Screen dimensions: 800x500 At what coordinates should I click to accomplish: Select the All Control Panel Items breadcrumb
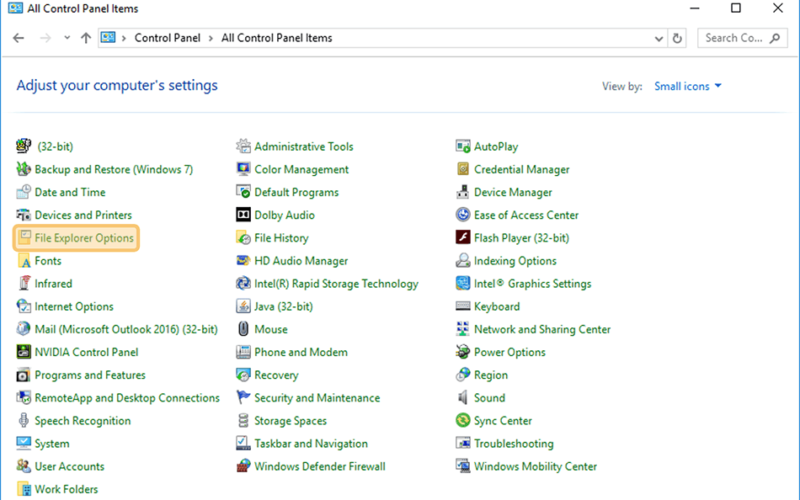[x=277, y=38]
